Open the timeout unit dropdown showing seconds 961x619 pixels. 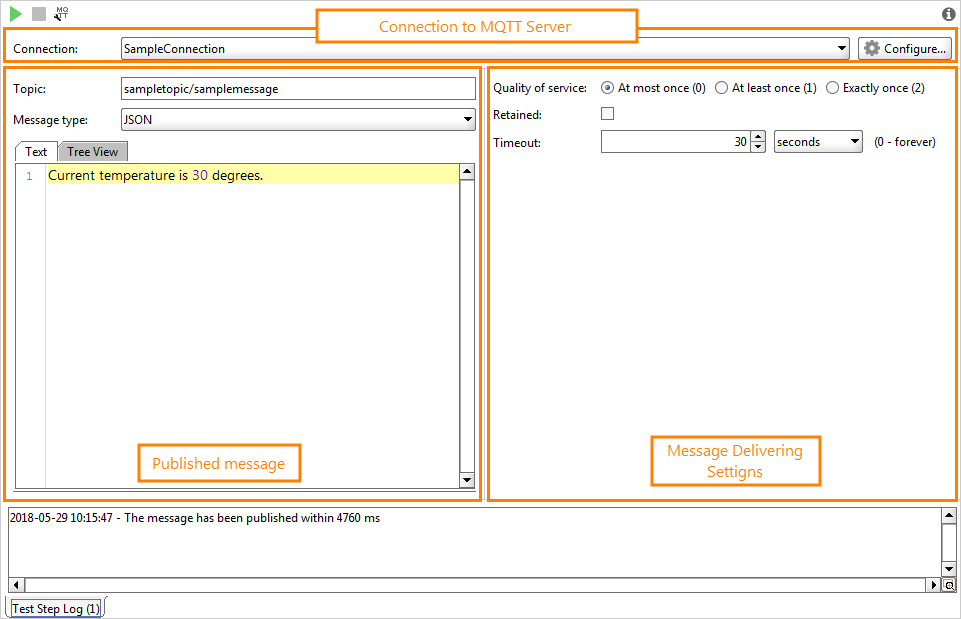pos(818,142)
